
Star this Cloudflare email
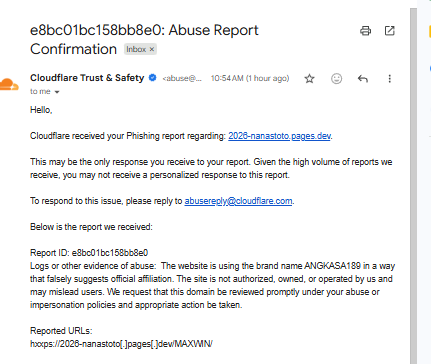pyautogui.click(x=309, y=79)
